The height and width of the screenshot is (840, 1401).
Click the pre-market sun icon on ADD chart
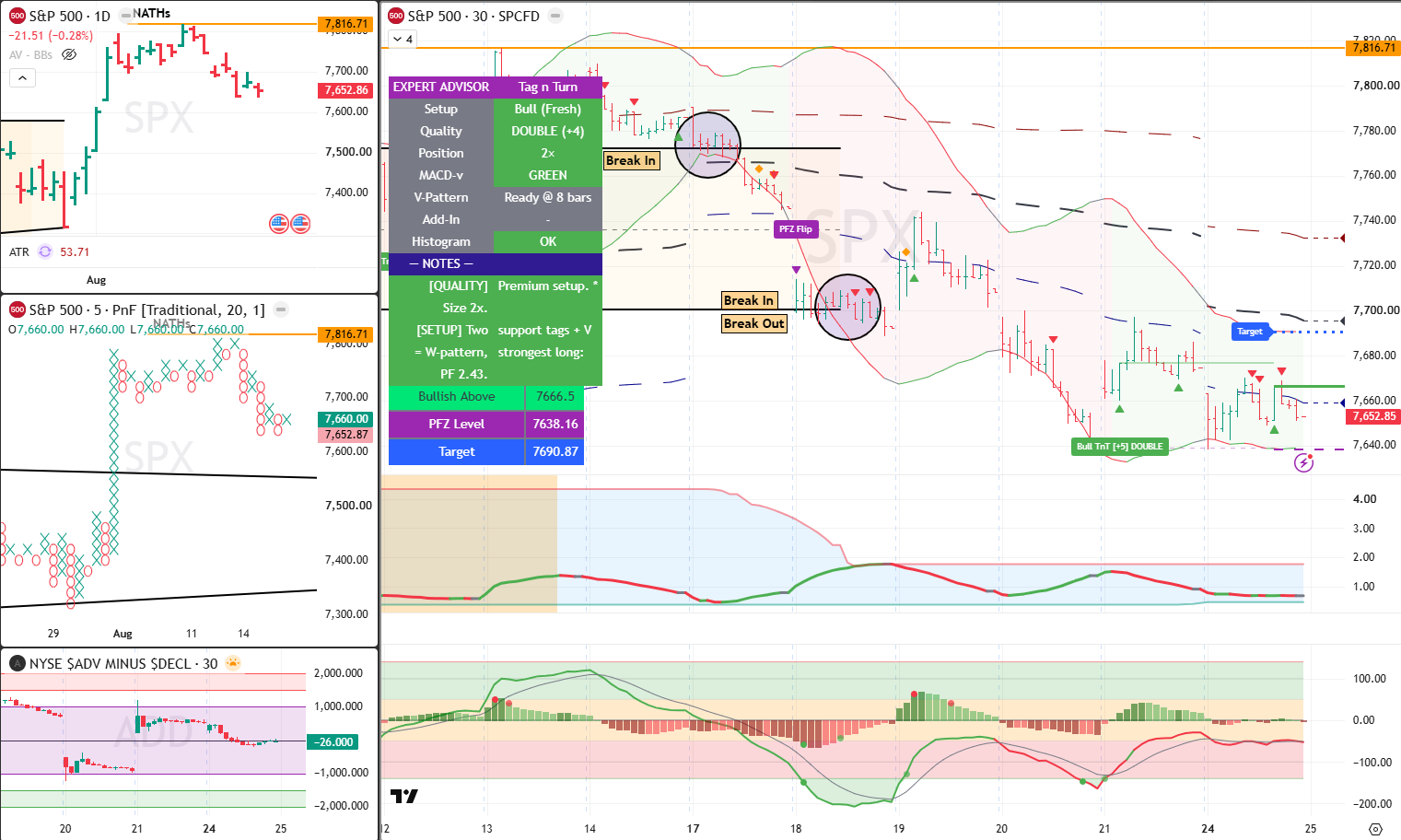[232, 662]
